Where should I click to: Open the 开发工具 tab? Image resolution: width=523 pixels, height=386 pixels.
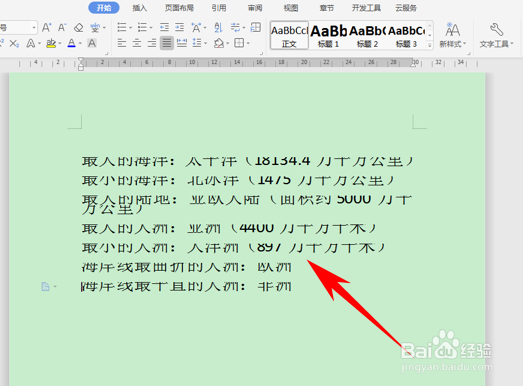(366, 8)
